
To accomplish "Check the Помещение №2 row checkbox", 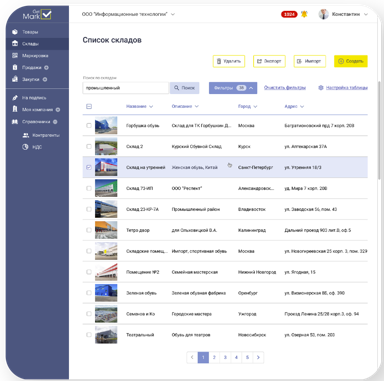I will coord(89,272).
